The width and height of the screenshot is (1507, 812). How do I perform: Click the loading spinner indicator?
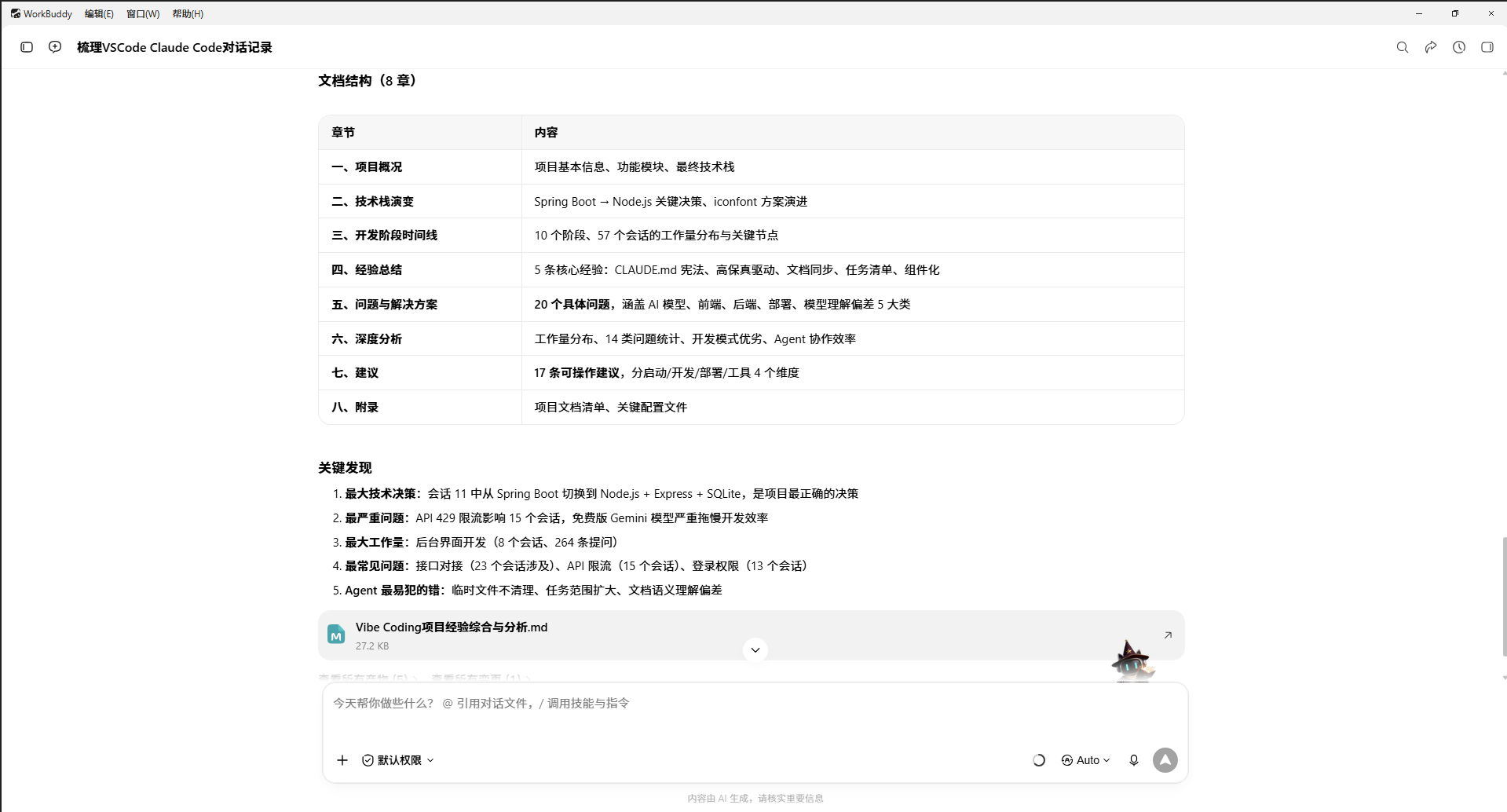[x=1039, y=760]
